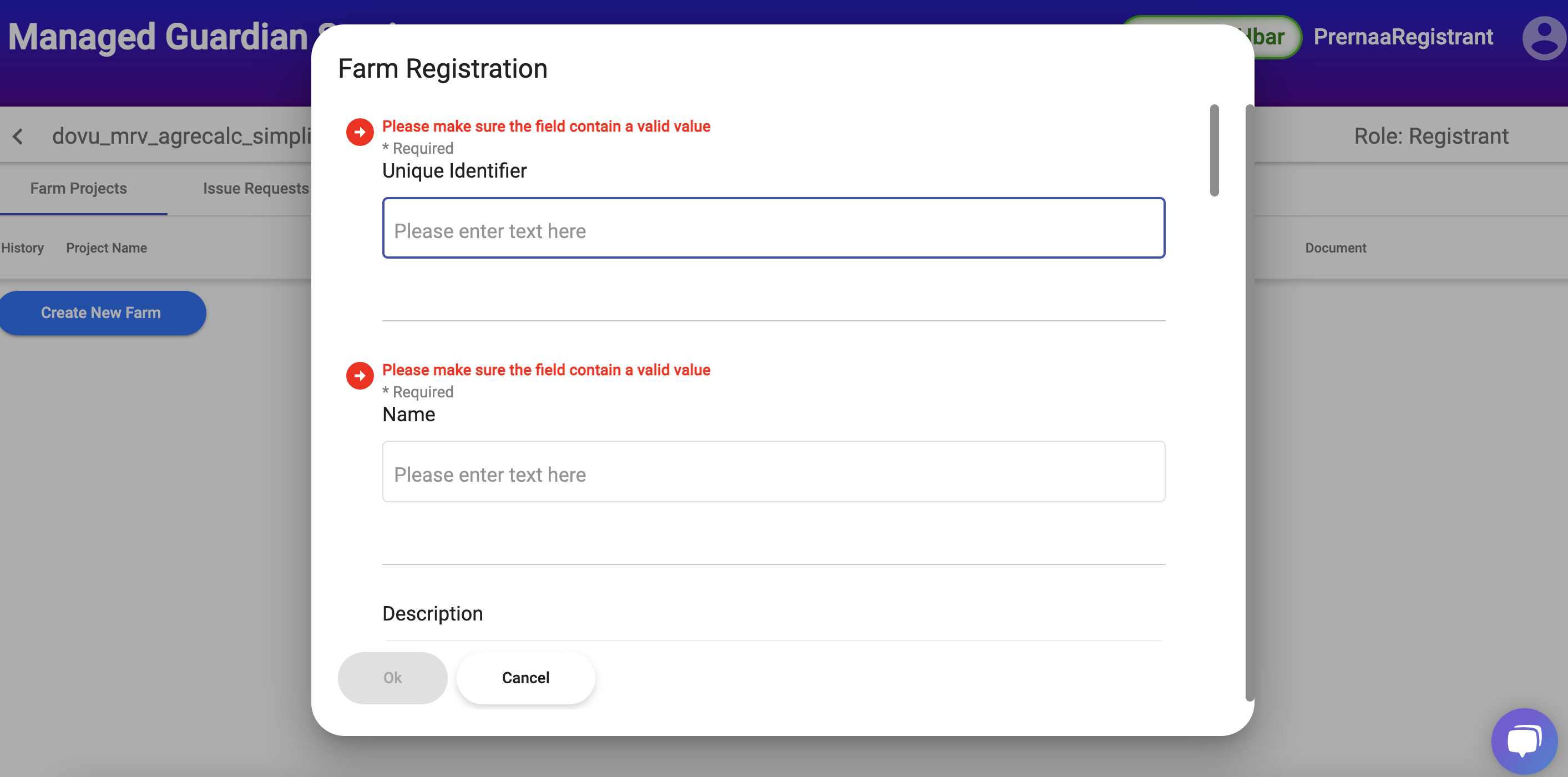This screenshot has width=1568, height=777.
Task: Click the Managed Guardian Service title
Action: click(158, 37)
